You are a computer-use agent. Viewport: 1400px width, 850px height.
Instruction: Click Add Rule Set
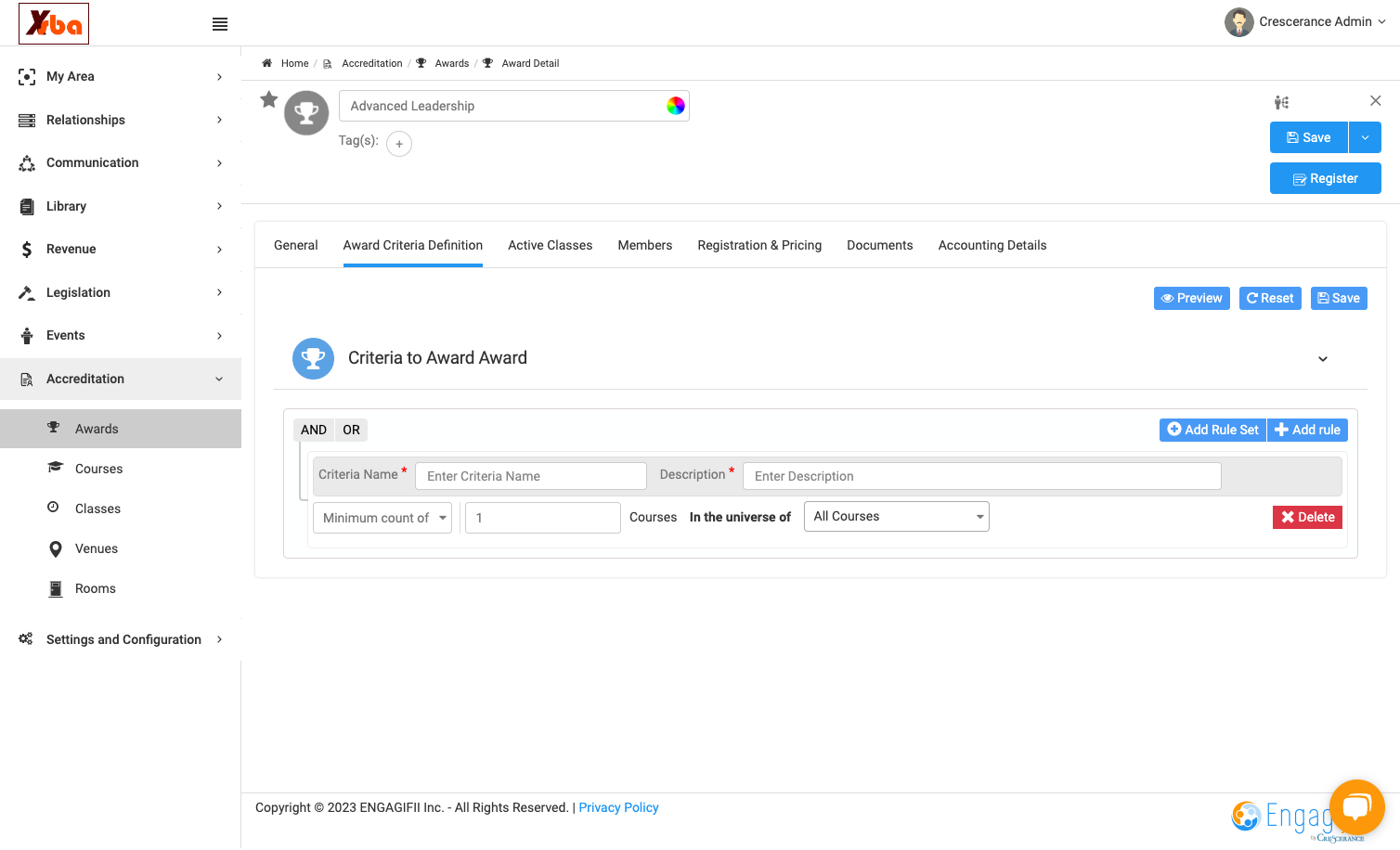(1212, 430)
